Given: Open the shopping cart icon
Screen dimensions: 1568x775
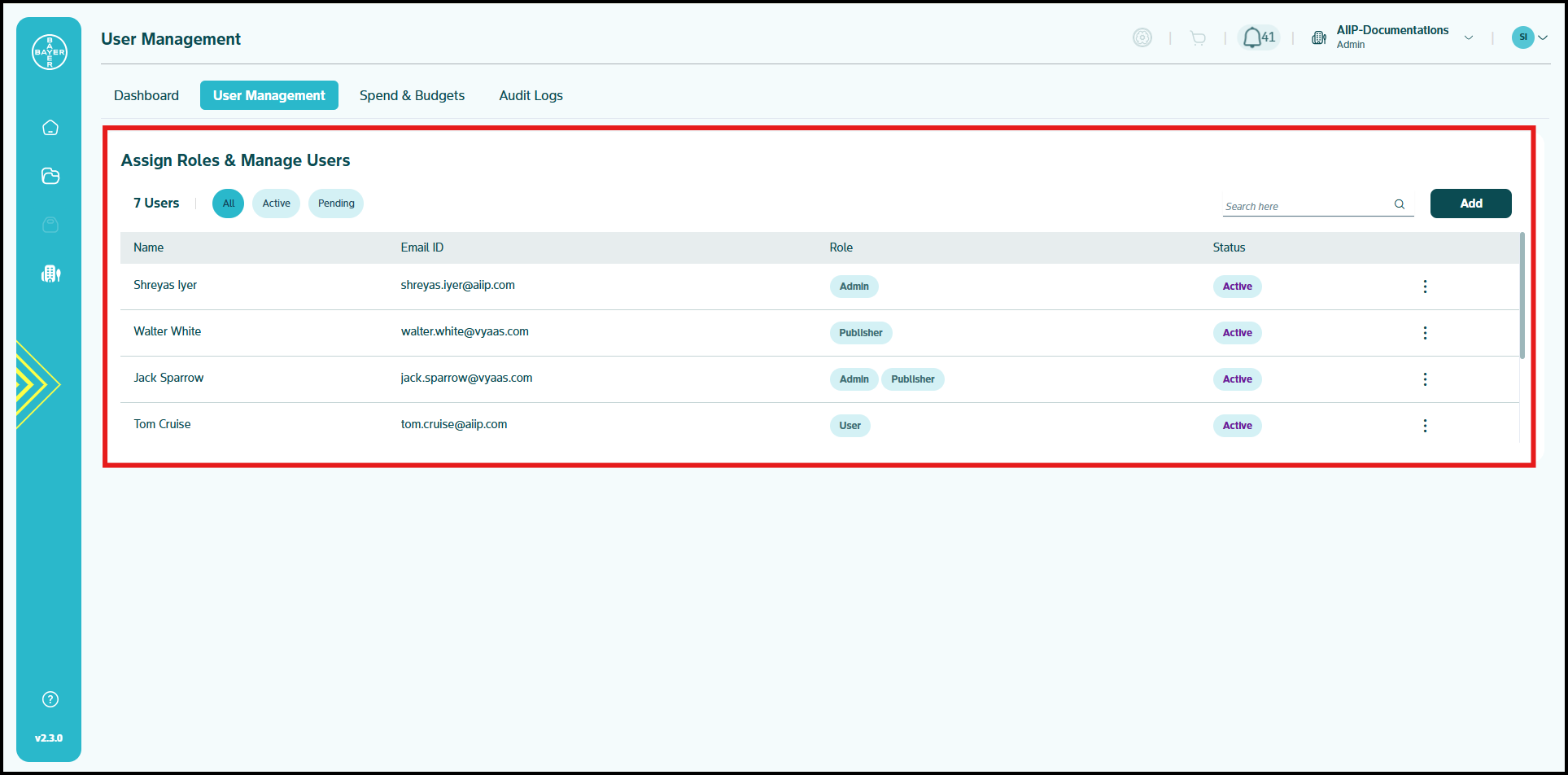Looking at the screenshot, I should [1198, 37].
